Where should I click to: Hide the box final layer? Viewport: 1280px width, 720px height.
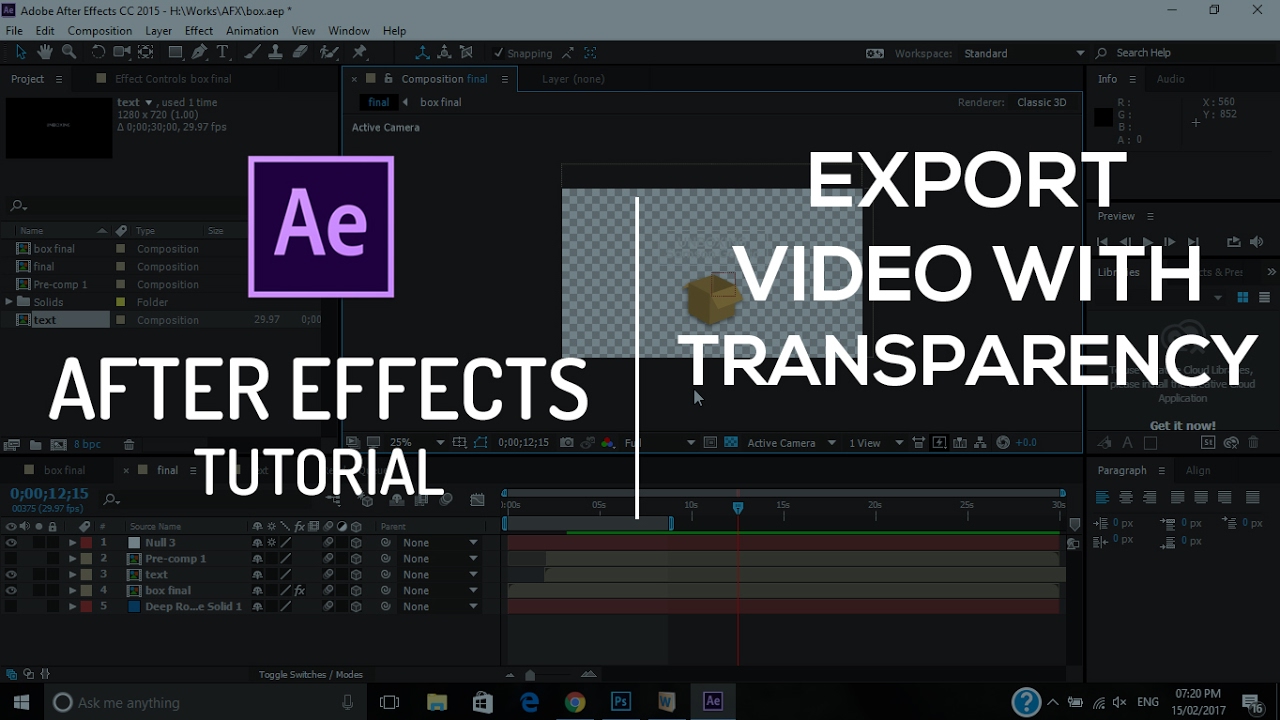click(x=11, y=591)
